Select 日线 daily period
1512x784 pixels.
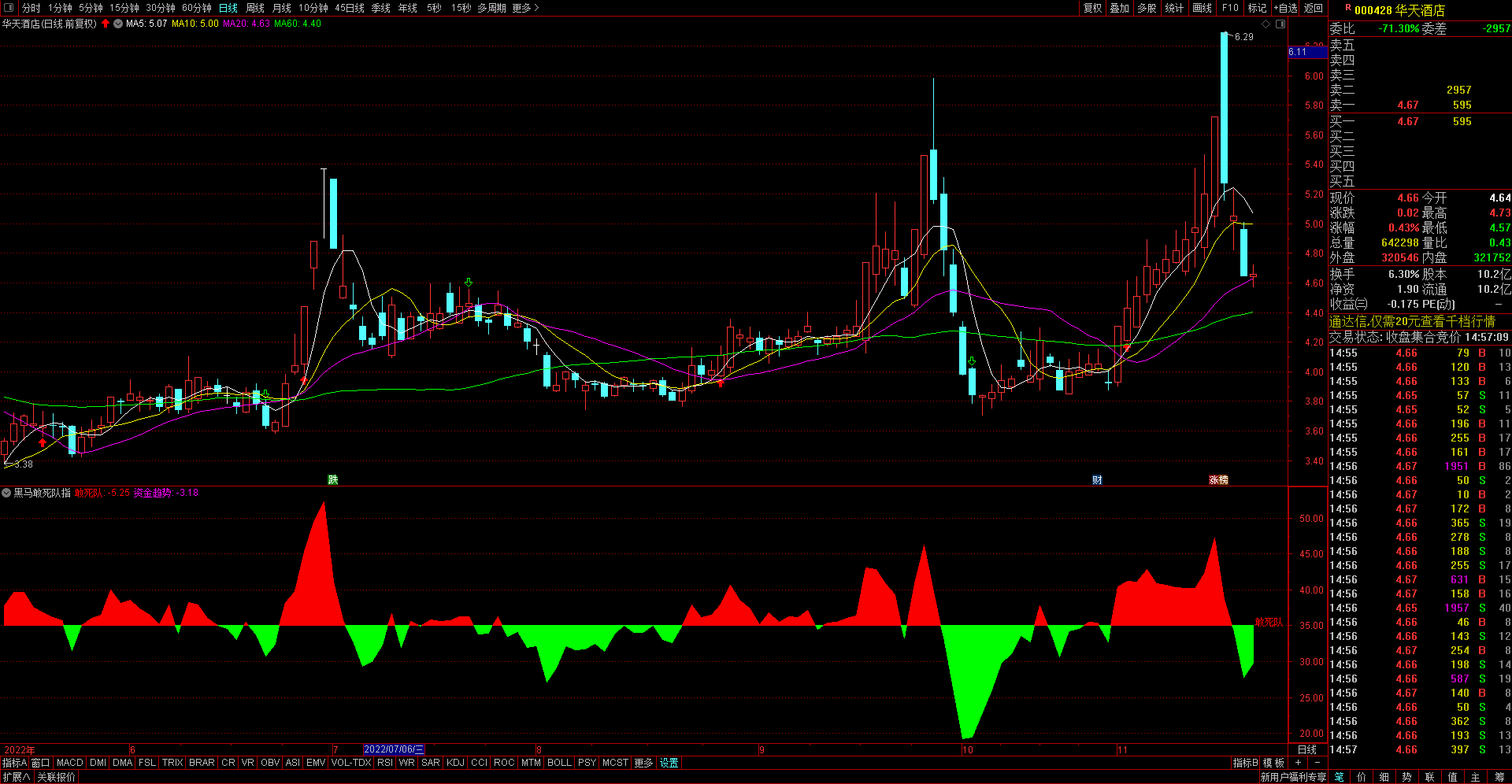228,8
